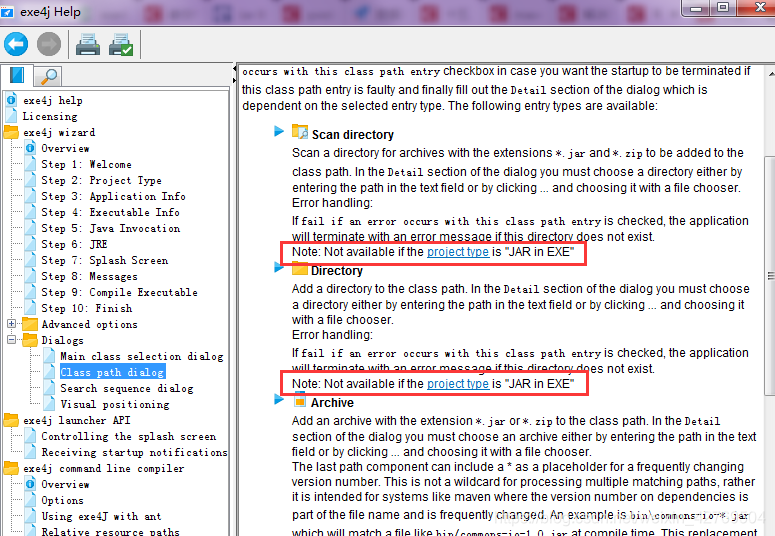Click the Scan directory folder icon
This screenshot has height=536, width=775.
click(300, 132)
